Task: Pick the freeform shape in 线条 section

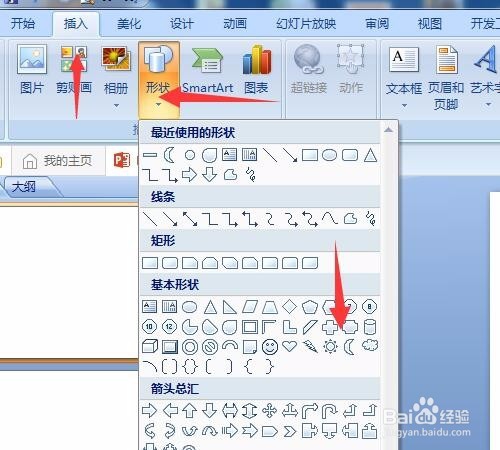Action: pyautogui.click(x=350, y=219)
